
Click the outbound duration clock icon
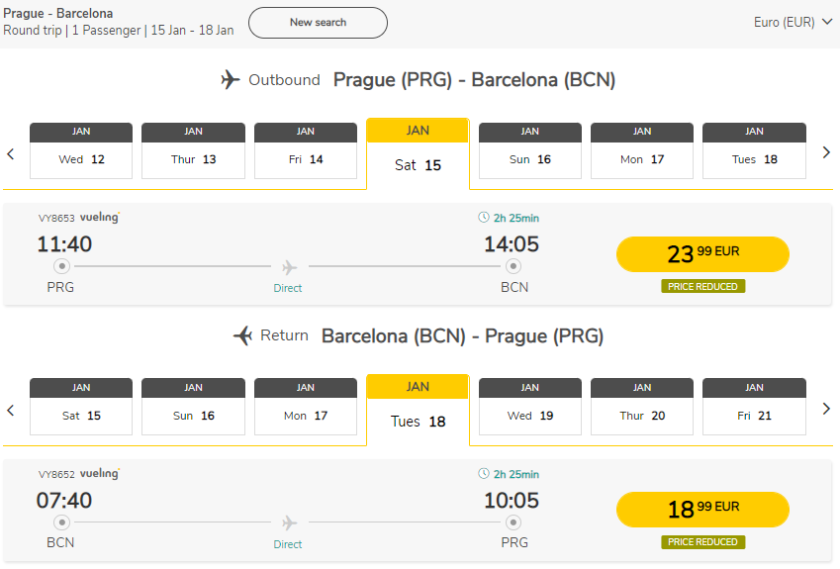tap(484, 218)
